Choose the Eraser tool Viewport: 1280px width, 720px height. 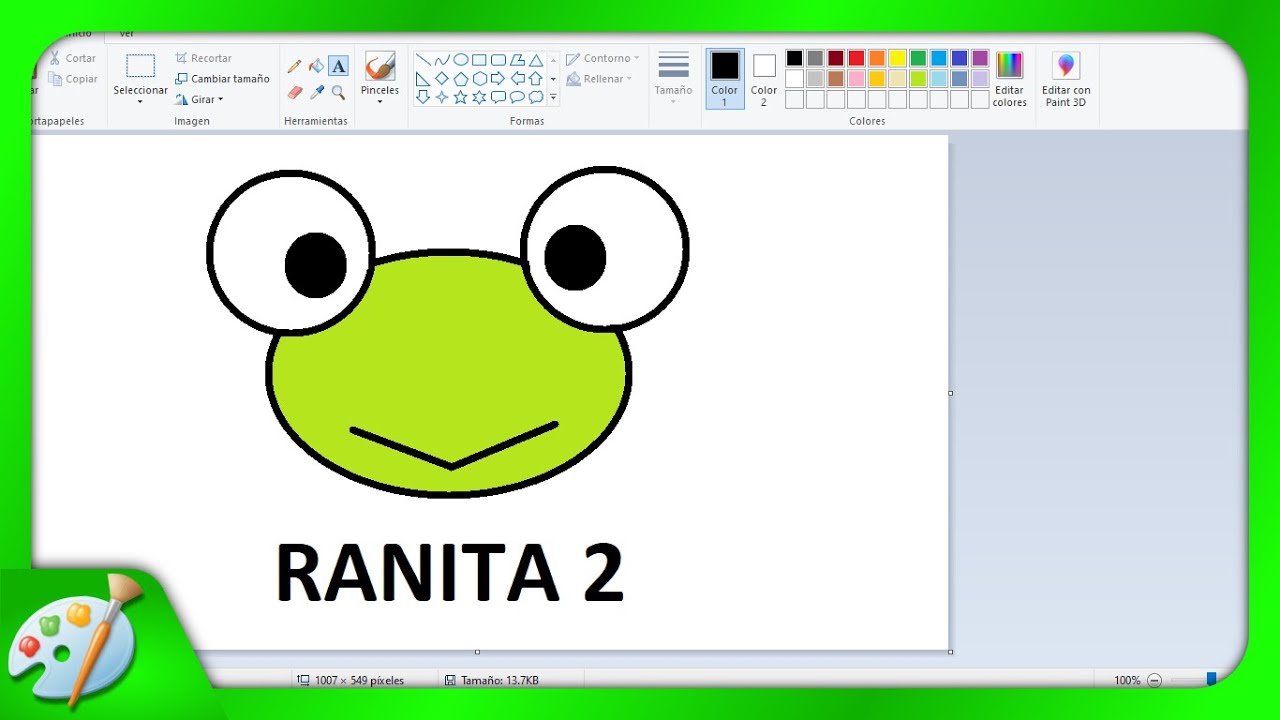(294, 92)
